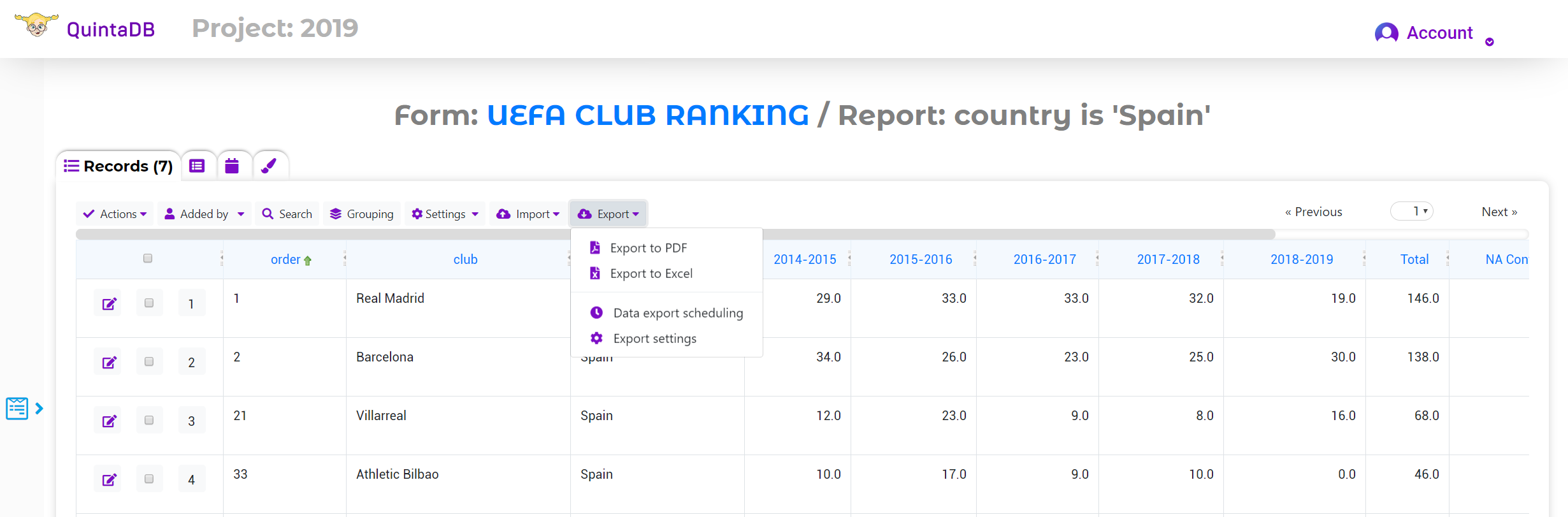Click the edit icon for Villarreal row
1568x517 pixels.
[110, 421]
